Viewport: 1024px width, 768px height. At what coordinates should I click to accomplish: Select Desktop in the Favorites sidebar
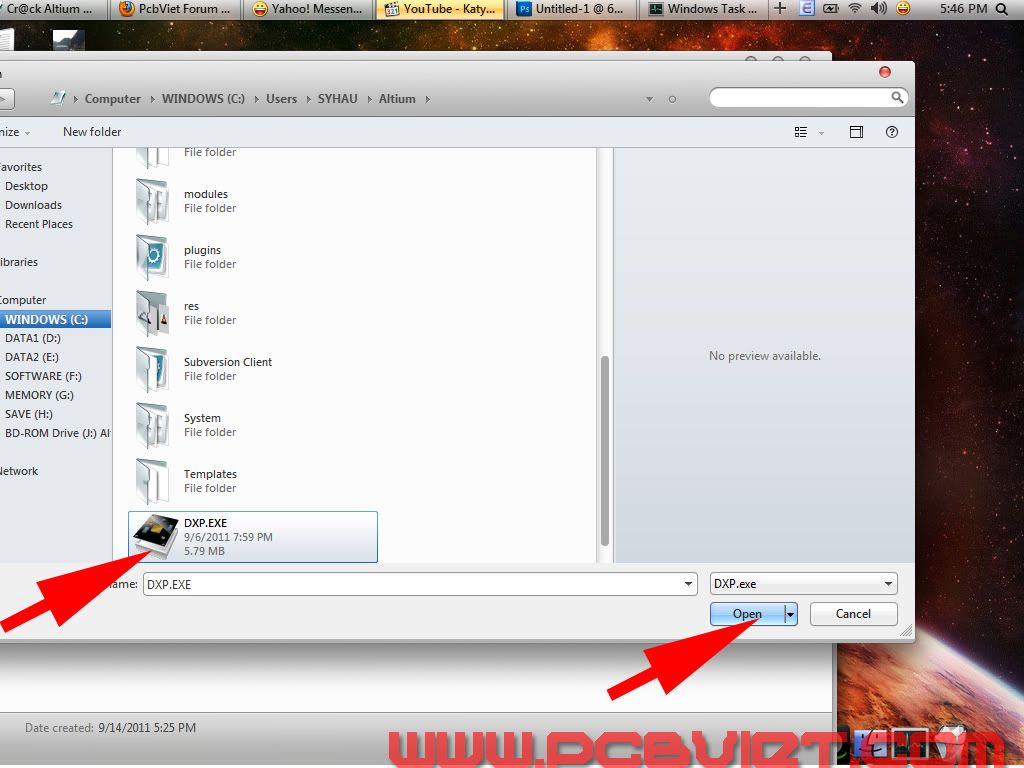pos(26,186)
